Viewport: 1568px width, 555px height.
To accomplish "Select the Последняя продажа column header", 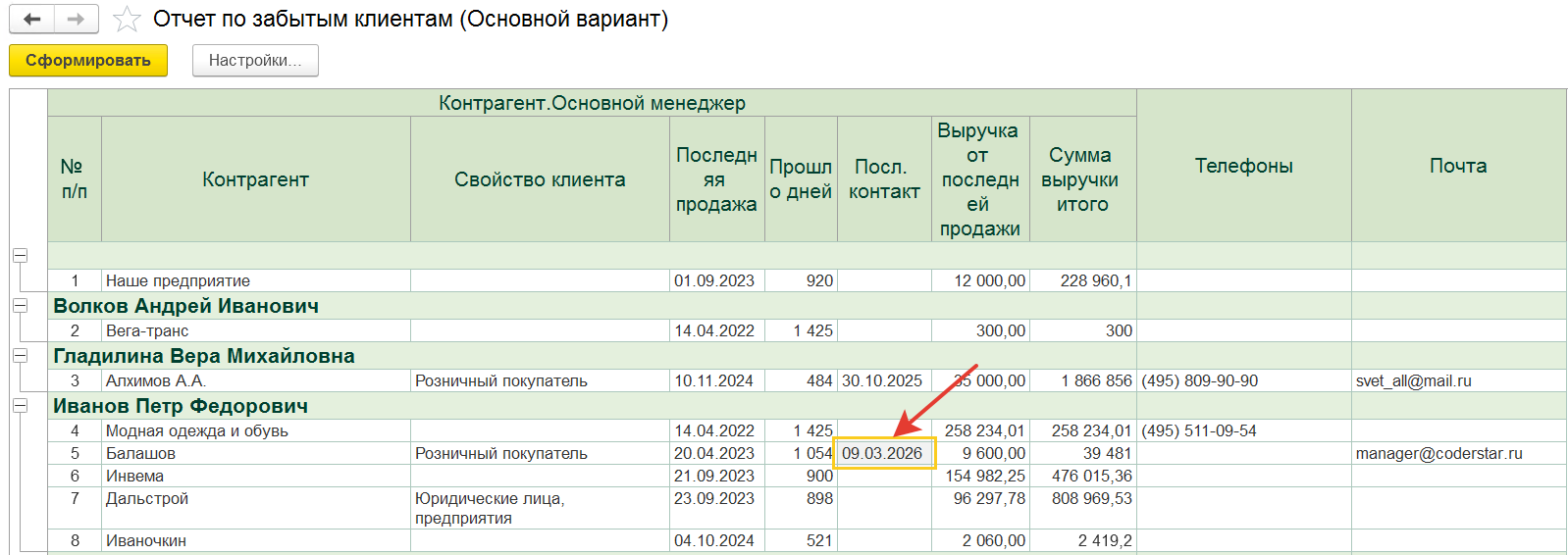I will point(716,178).
